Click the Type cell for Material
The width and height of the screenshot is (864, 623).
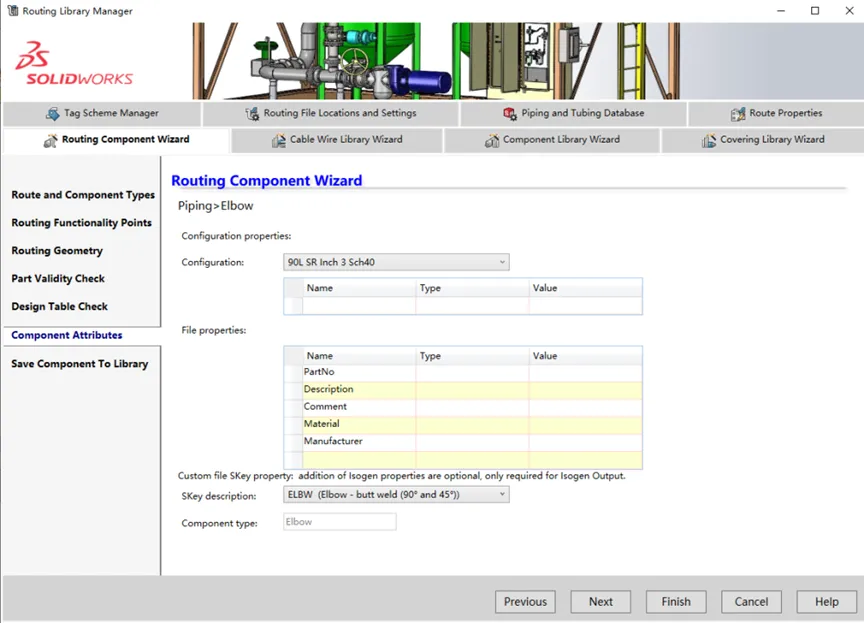point(472,424)
